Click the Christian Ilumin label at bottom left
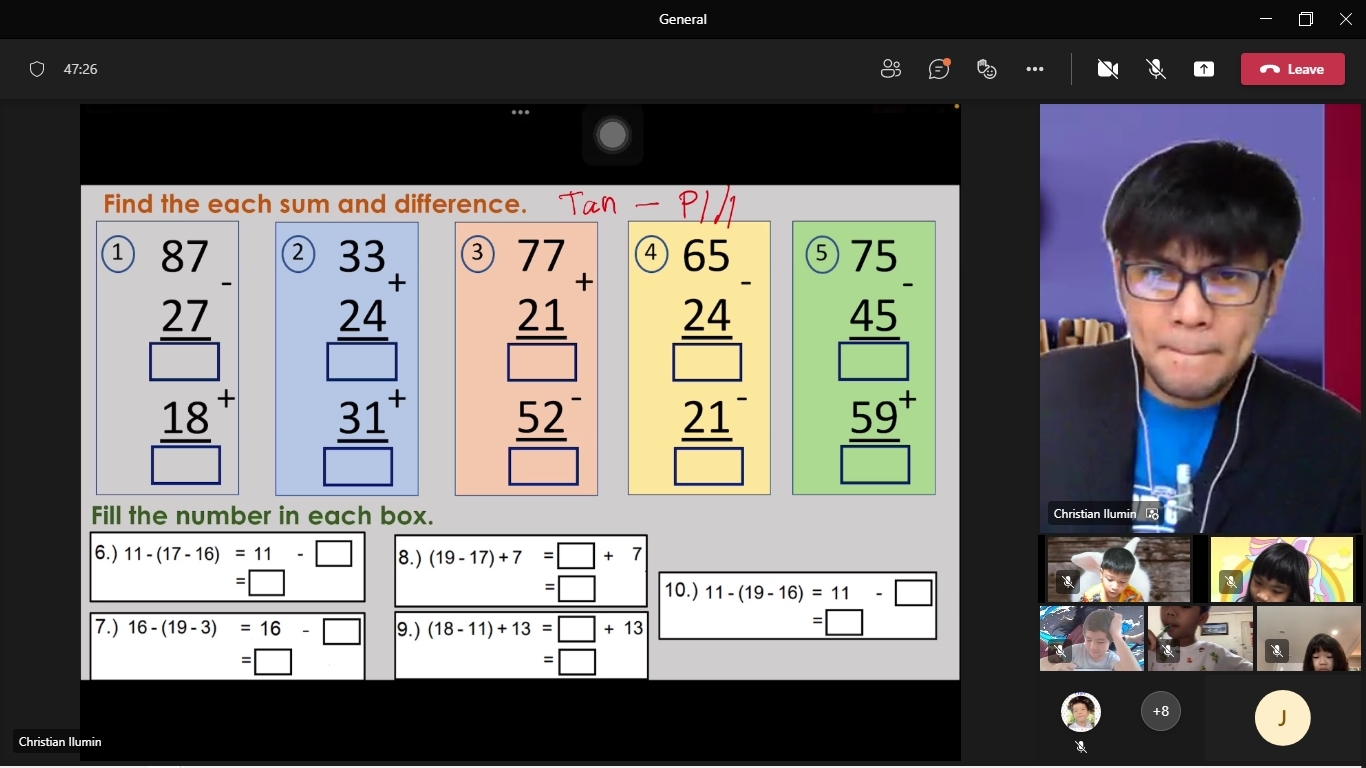This screenshot has height=768, width=1366. tap(60, 742)
